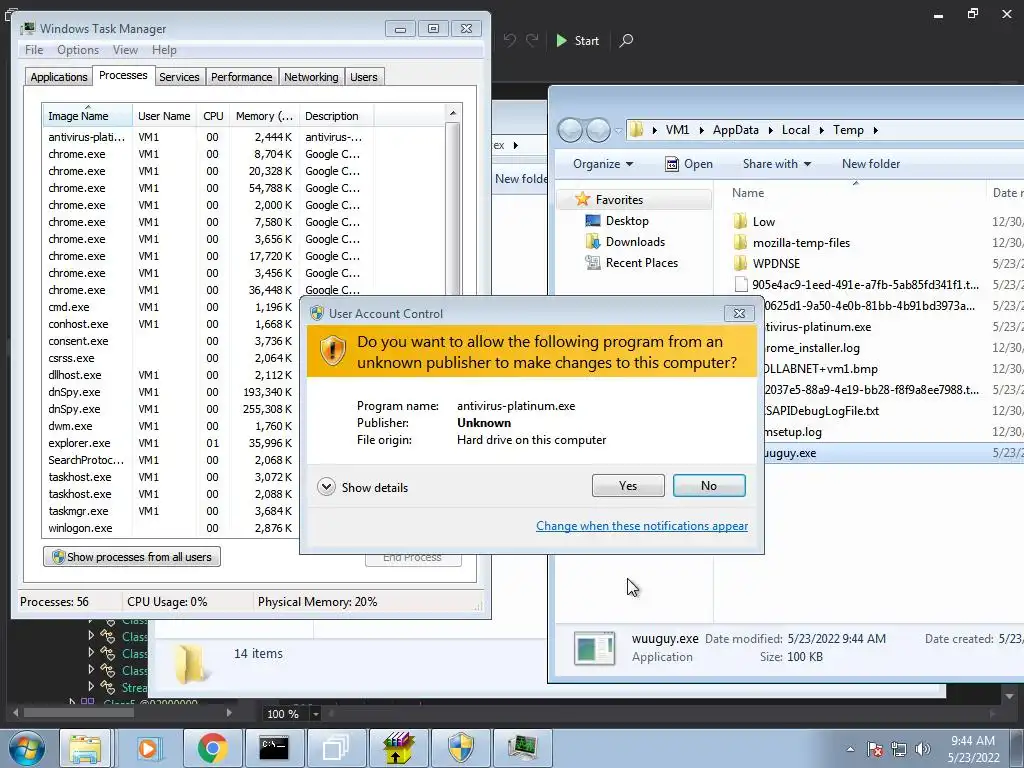Open 'Change when these notifications appear' link

click(x=642, y=526)
